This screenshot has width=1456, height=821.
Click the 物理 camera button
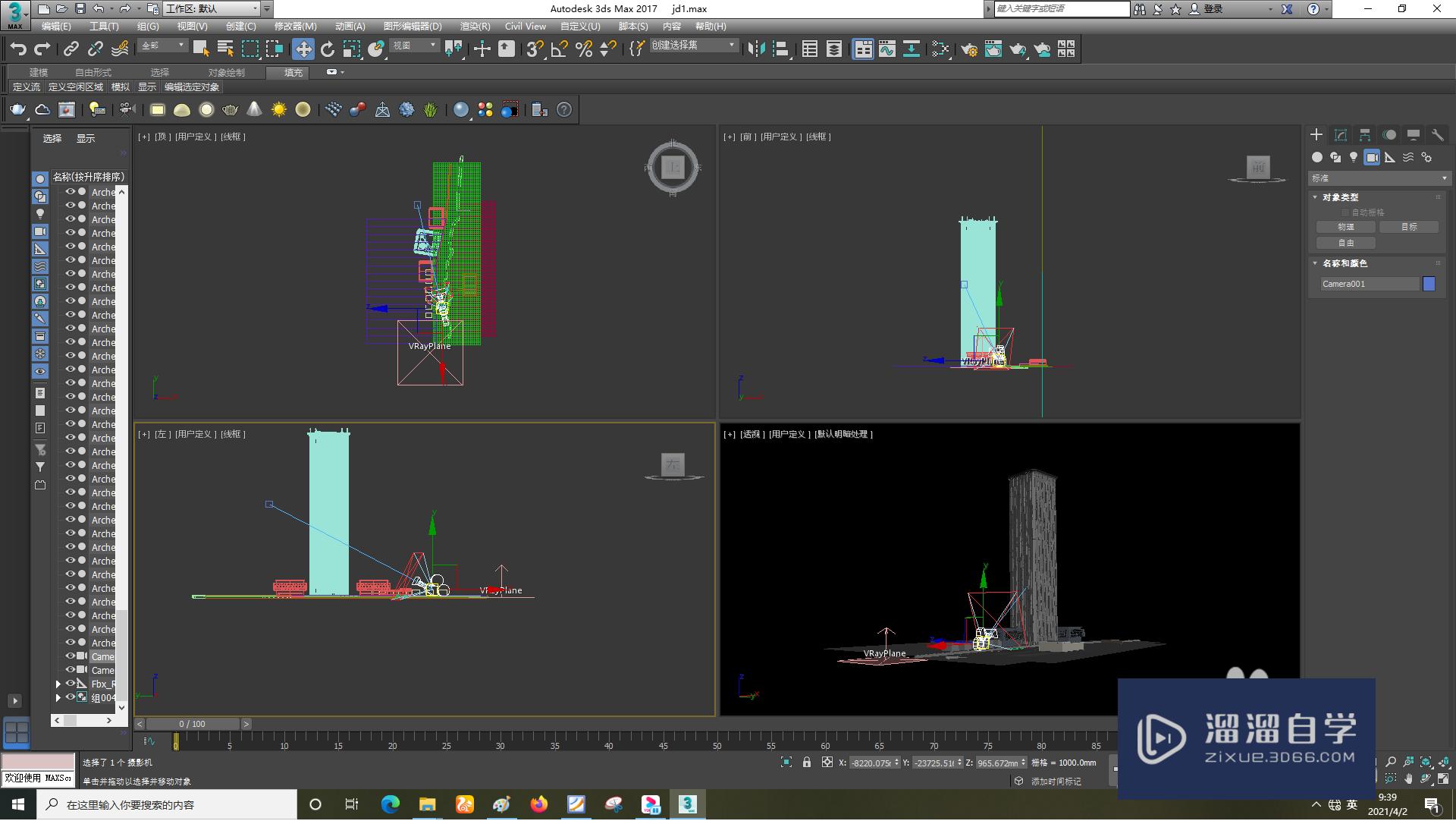(x=1346, y=227)
